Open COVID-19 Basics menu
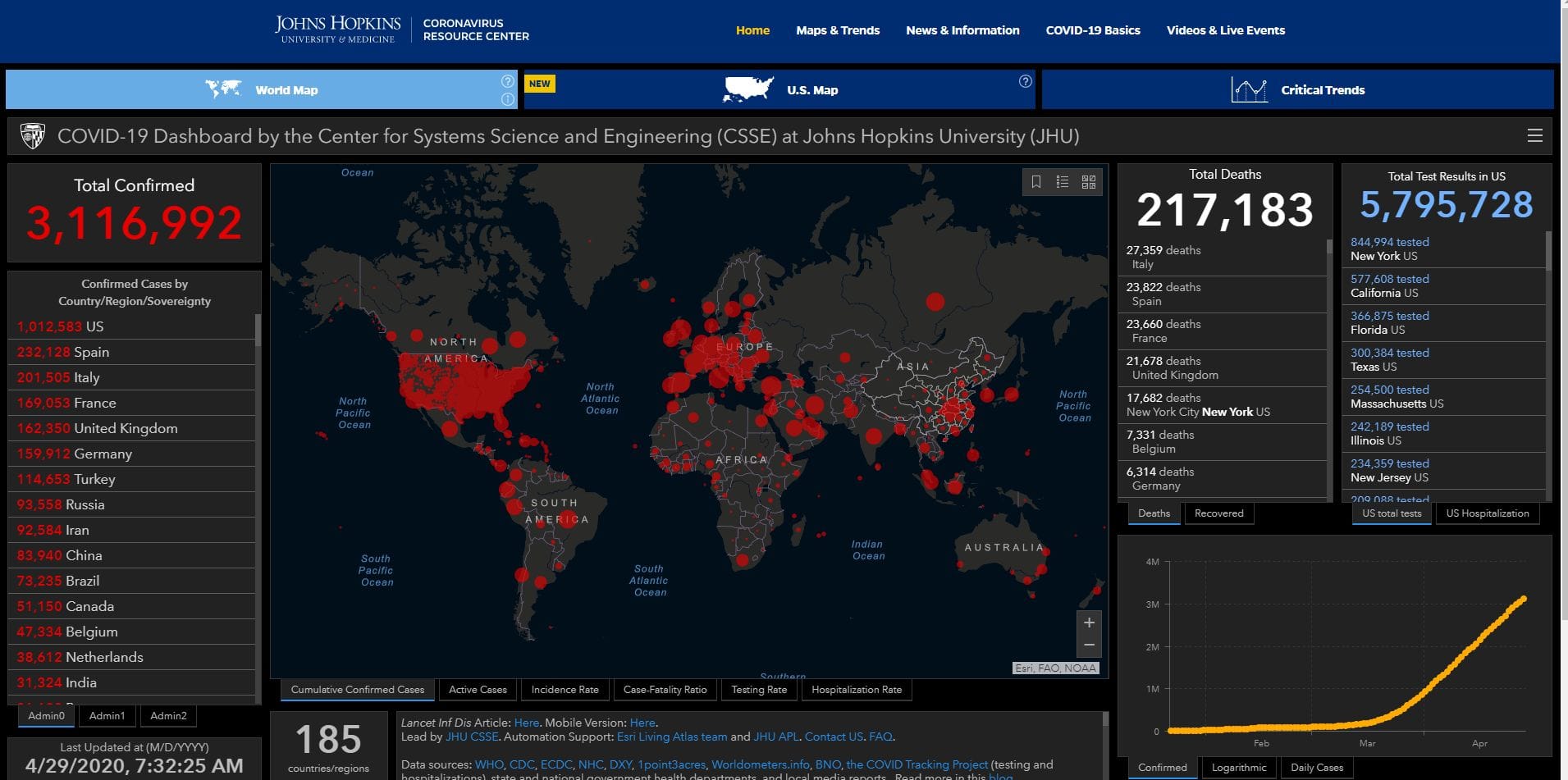Image resolution: width=1568 pixels, height=780 pixels. 1093,30
